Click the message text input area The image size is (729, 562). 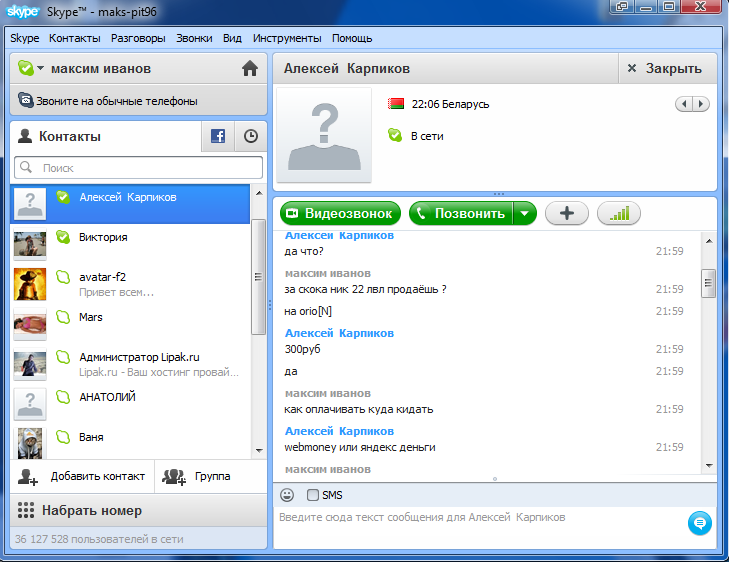point(481,528)
